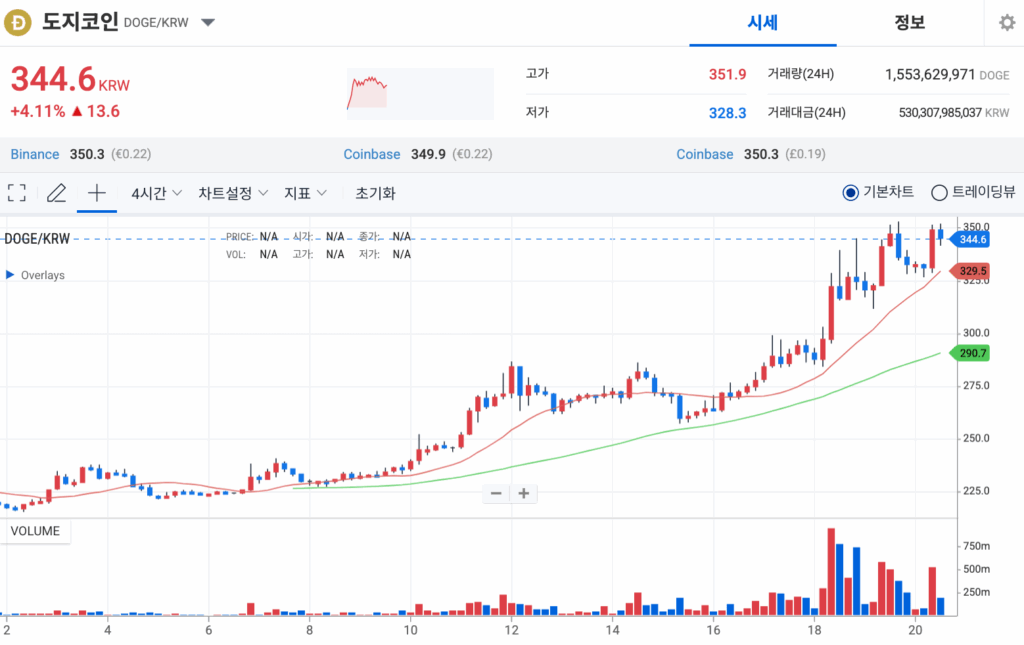Click the large 344.6 KRW price
Viewport: 1024px width, 645px height.
point(70,80)
